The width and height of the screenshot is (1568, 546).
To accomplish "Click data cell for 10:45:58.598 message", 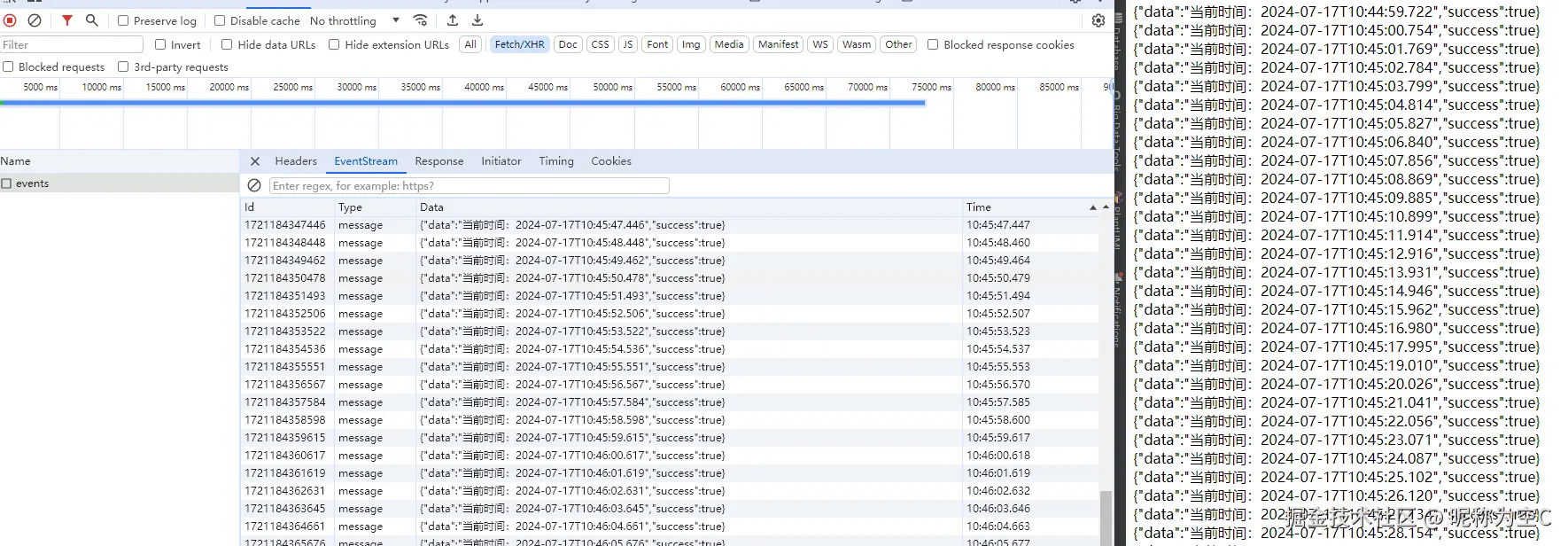I will pos(572,420).
